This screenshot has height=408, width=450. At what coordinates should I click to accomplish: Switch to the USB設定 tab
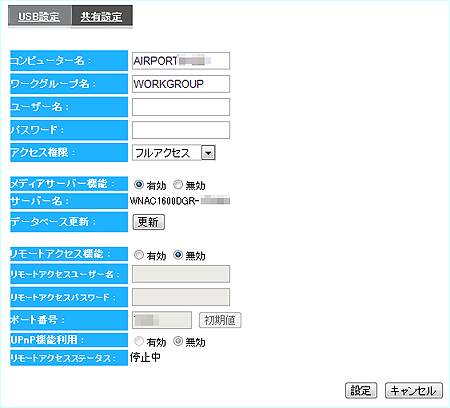click(39, 16)
